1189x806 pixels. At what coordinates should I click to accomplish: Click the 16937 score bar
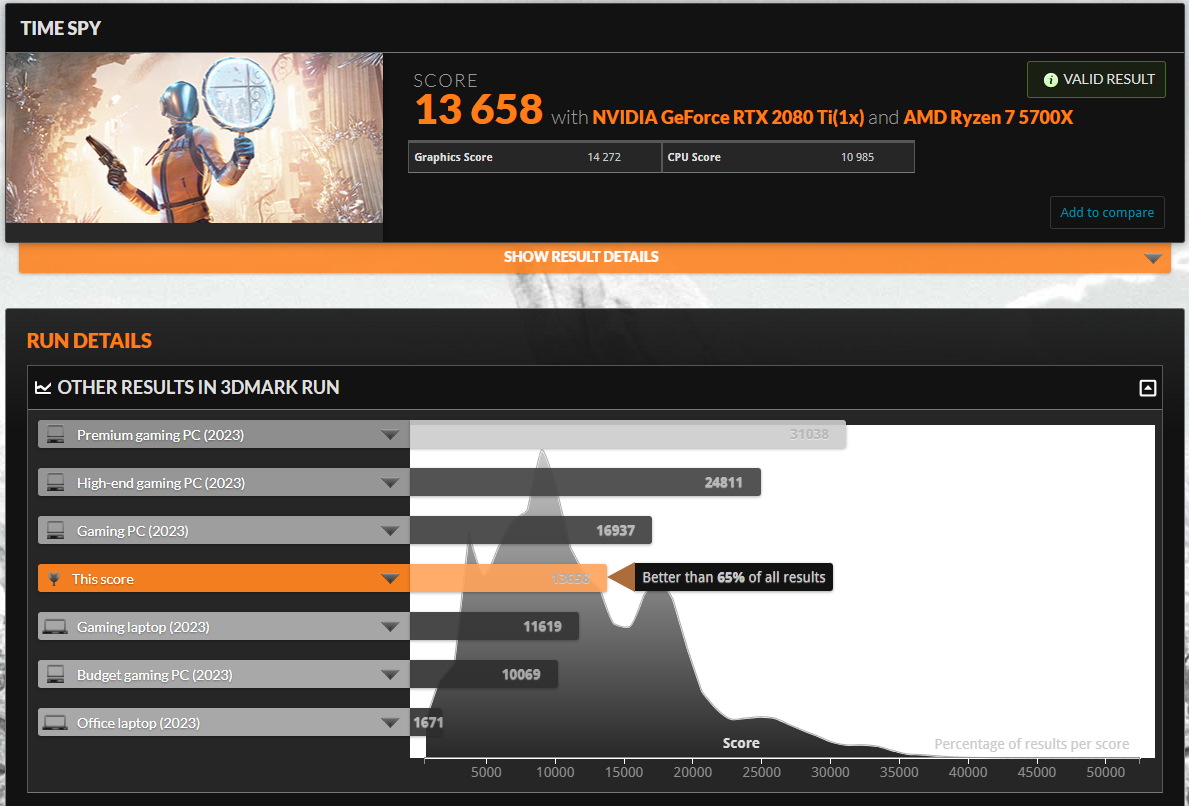point(531,530)
